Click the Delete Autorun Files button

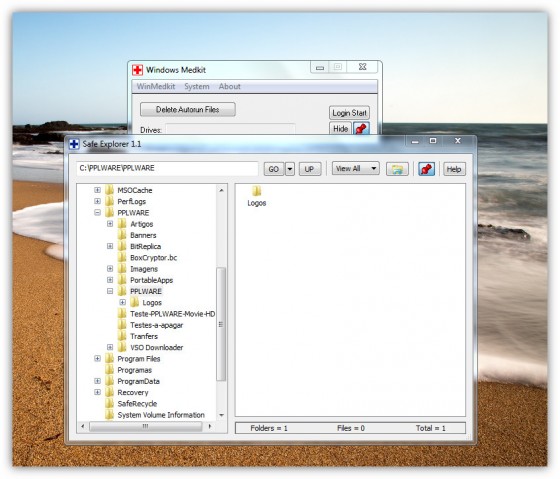[x=188, y=110]
